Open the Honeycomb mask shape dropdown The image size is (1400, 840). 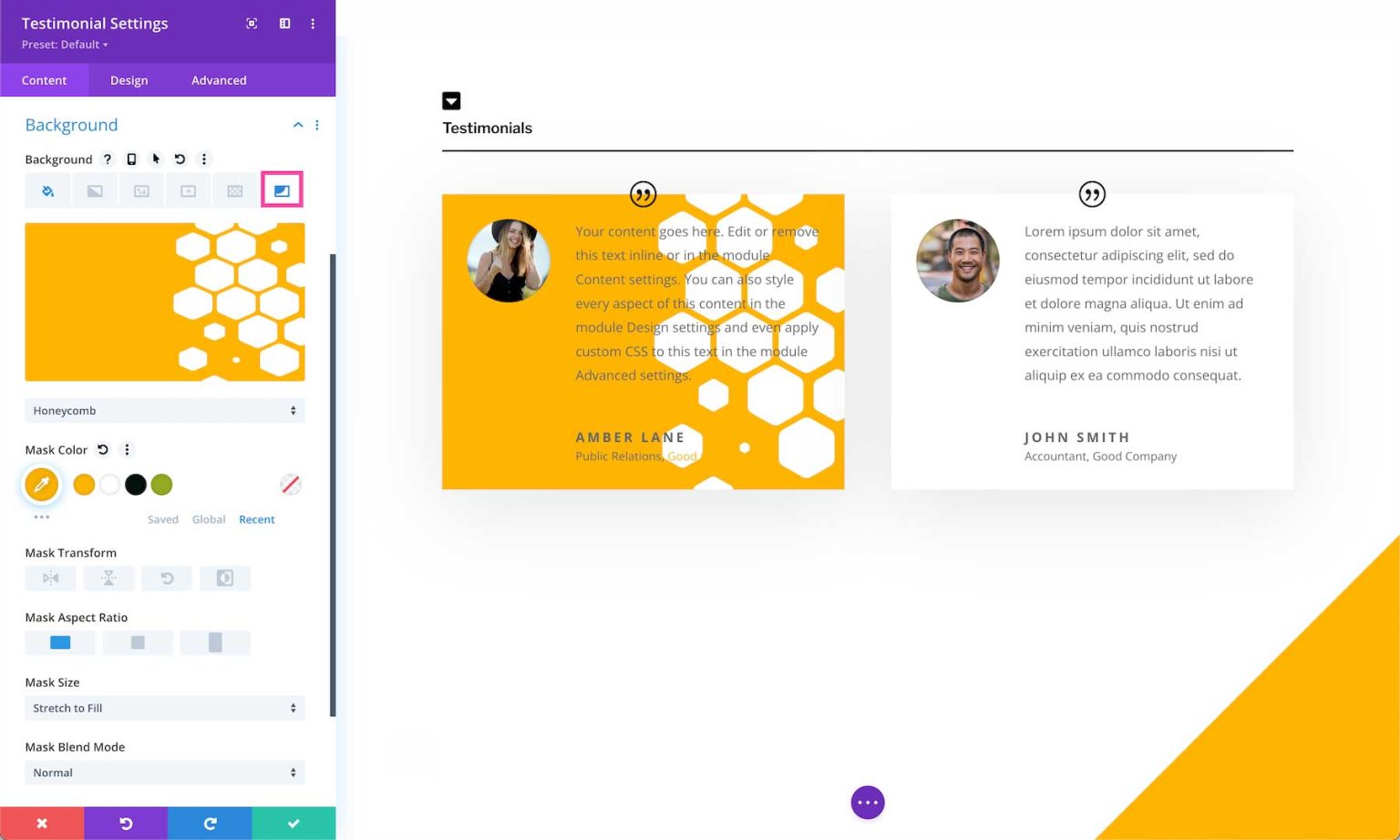[x=165, y=410]
